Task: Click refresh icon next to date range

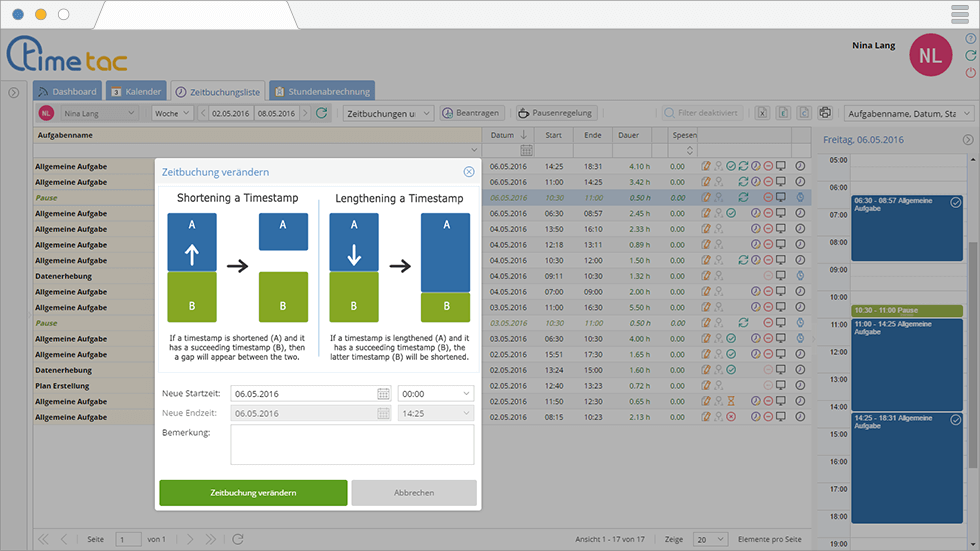Action: [322, 114]
